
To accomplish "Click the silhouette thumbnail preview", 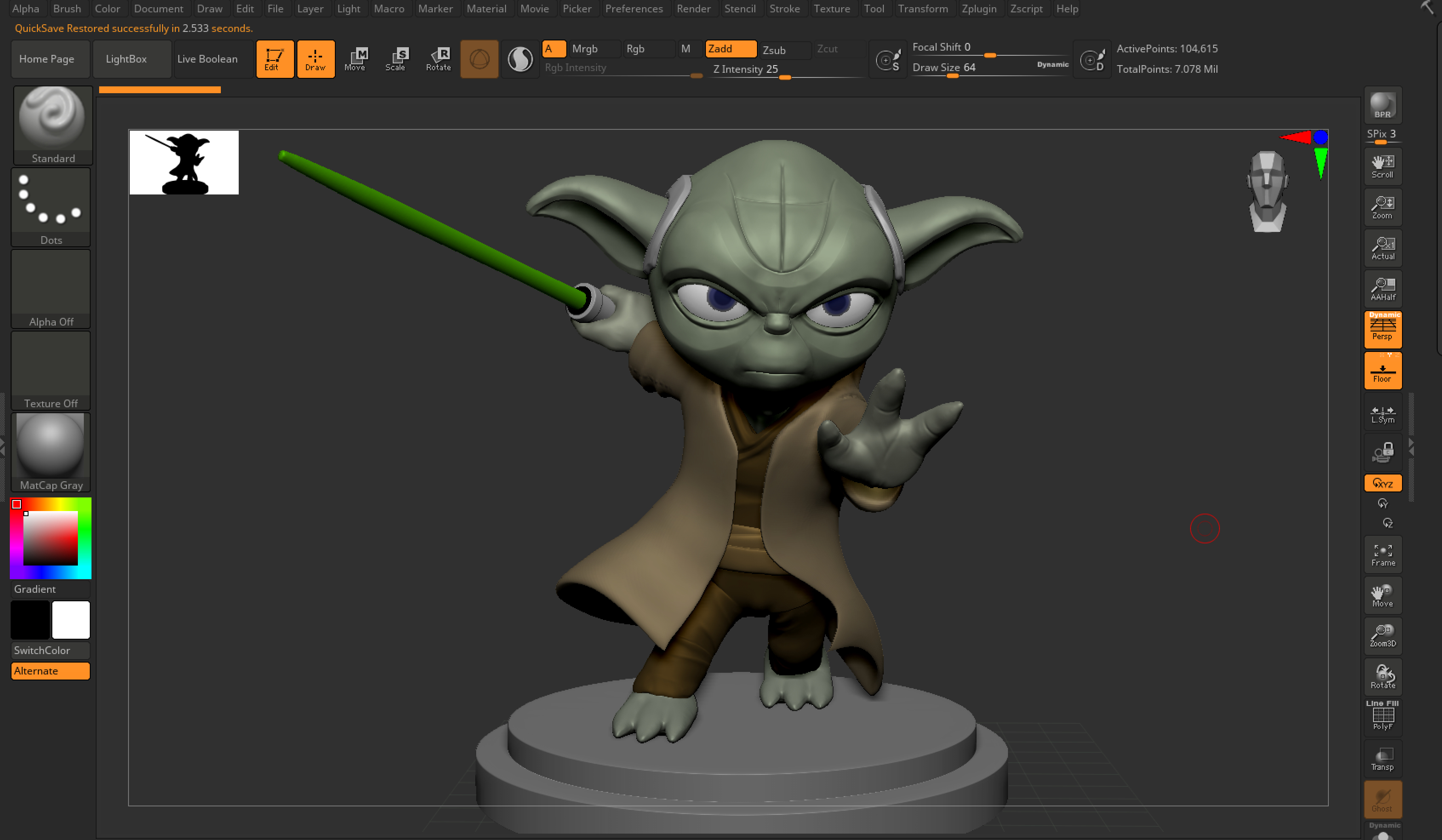I will (x=184, y=163).
